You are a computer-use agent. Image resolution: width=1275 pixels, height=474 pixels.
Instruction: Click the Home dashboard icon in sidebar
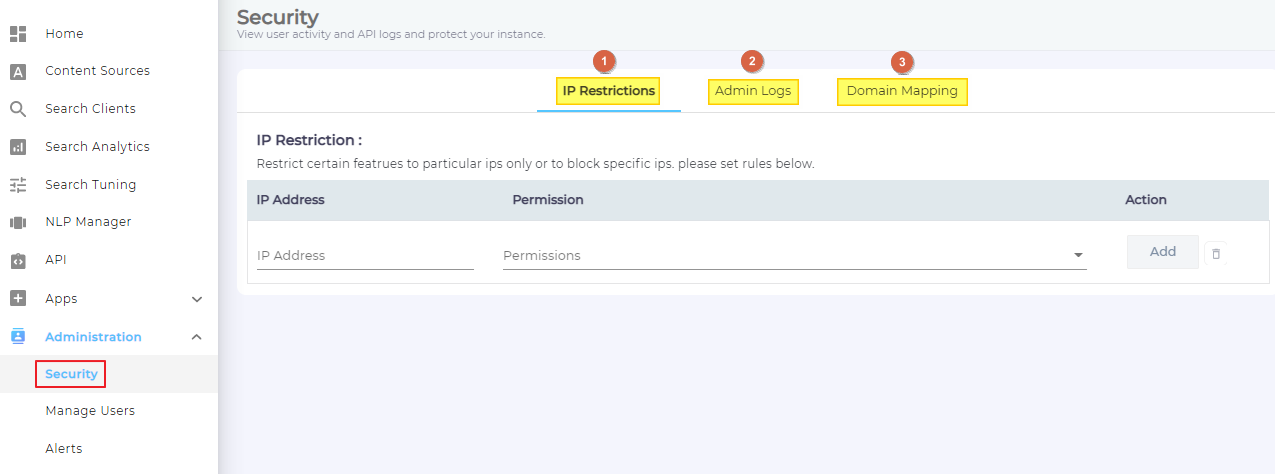(18, 34)
